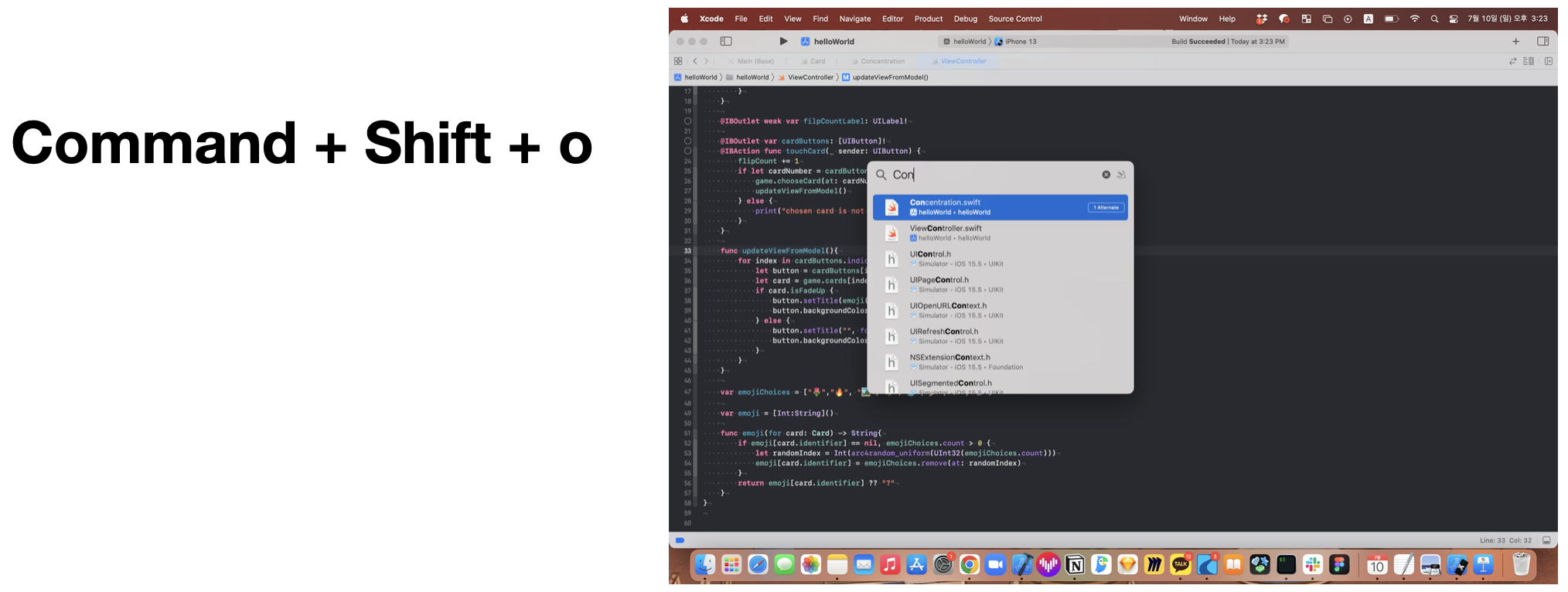Open the Apple menu
This screenshot has height=592, width=1568.
(x=684, y=19)
